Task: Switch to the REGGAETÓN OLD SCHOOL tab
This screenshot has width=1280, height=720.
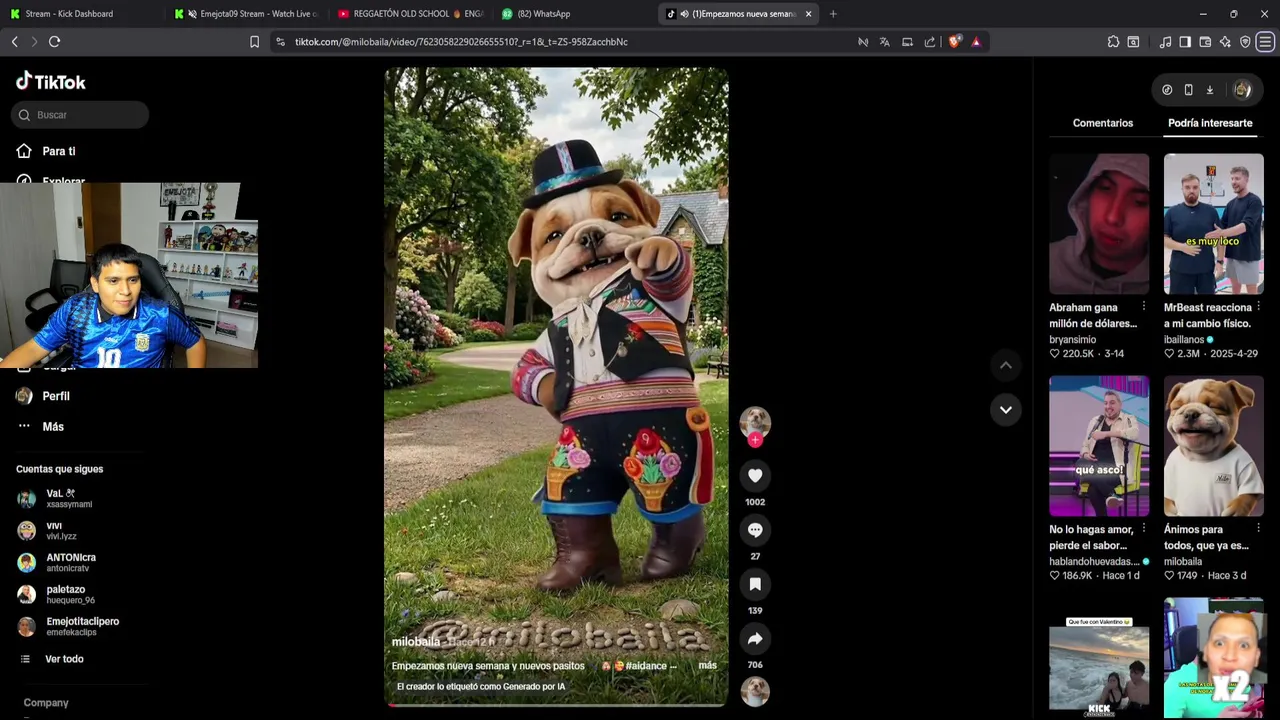Action: tap(410, 14)
